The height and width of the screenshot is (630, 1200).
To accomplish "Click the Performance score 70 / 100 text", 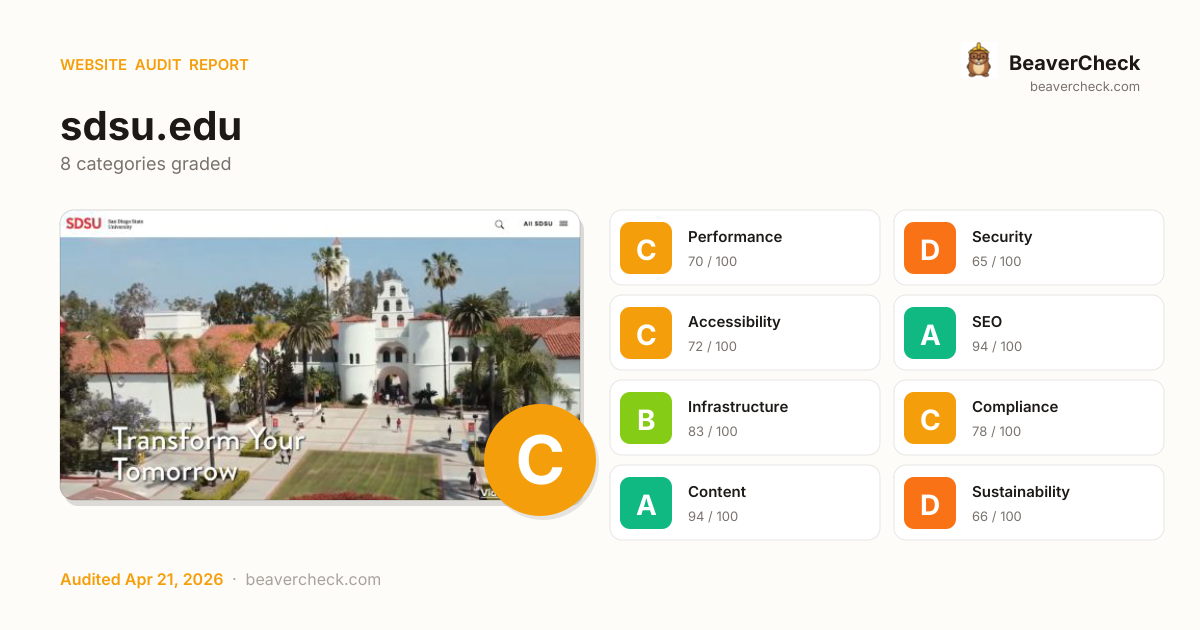I will click(x=712, y=262).
